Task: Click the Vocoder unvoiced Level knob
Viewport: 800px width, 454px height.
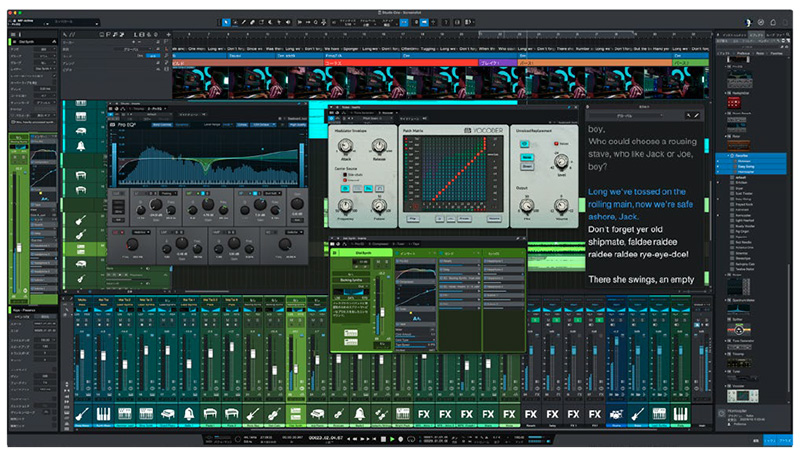Action: [x=561, y=162]
